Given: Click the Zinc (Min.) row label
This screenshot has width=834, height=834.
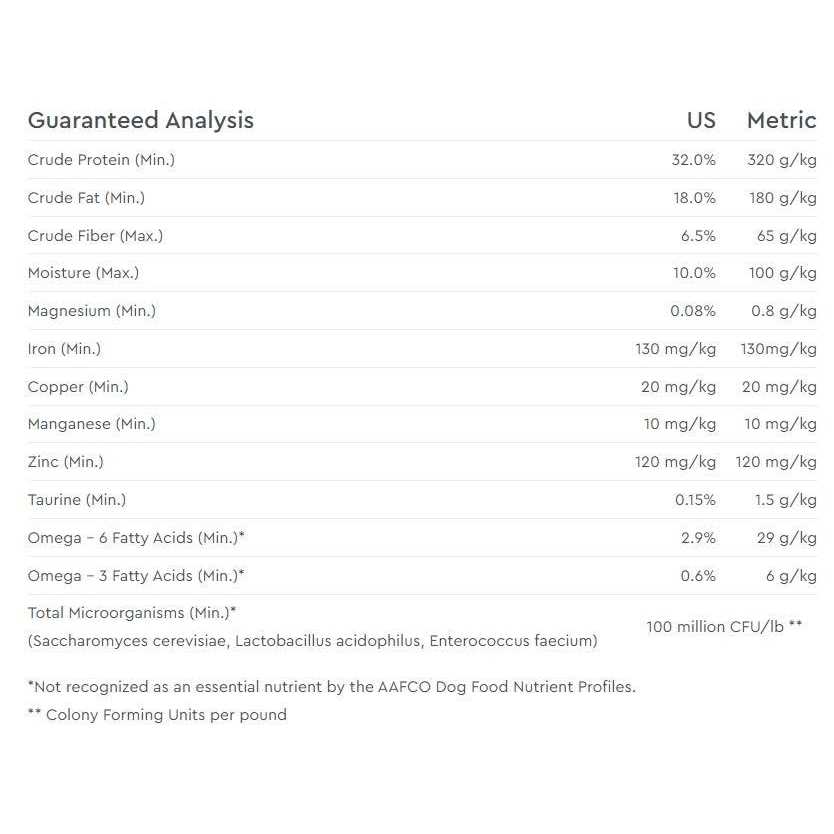Looking at the screenshot, I should pyautogui.click(x=65, y=462).
